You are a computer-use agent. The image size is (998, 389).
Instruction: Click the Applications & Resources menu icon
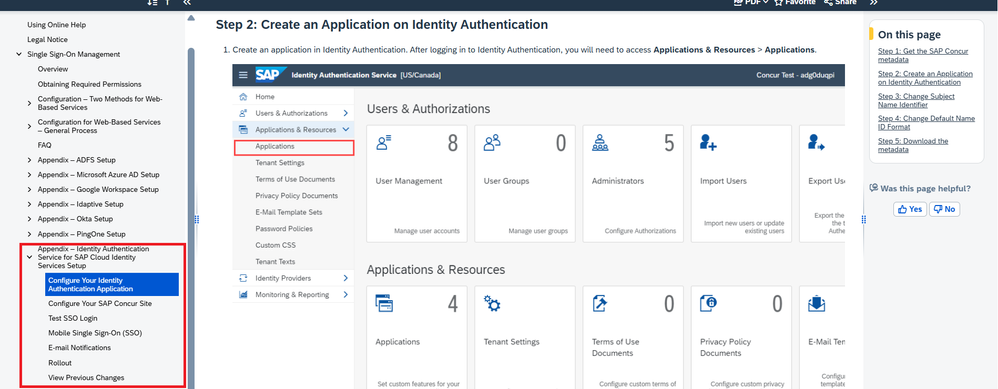click(x=243, y=130)
